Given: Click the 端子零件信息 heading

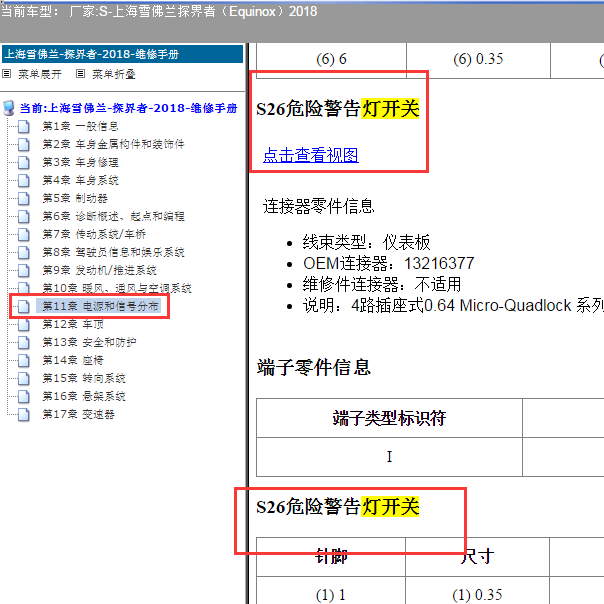Looking at the screenshot, I should tap(314, 367).
